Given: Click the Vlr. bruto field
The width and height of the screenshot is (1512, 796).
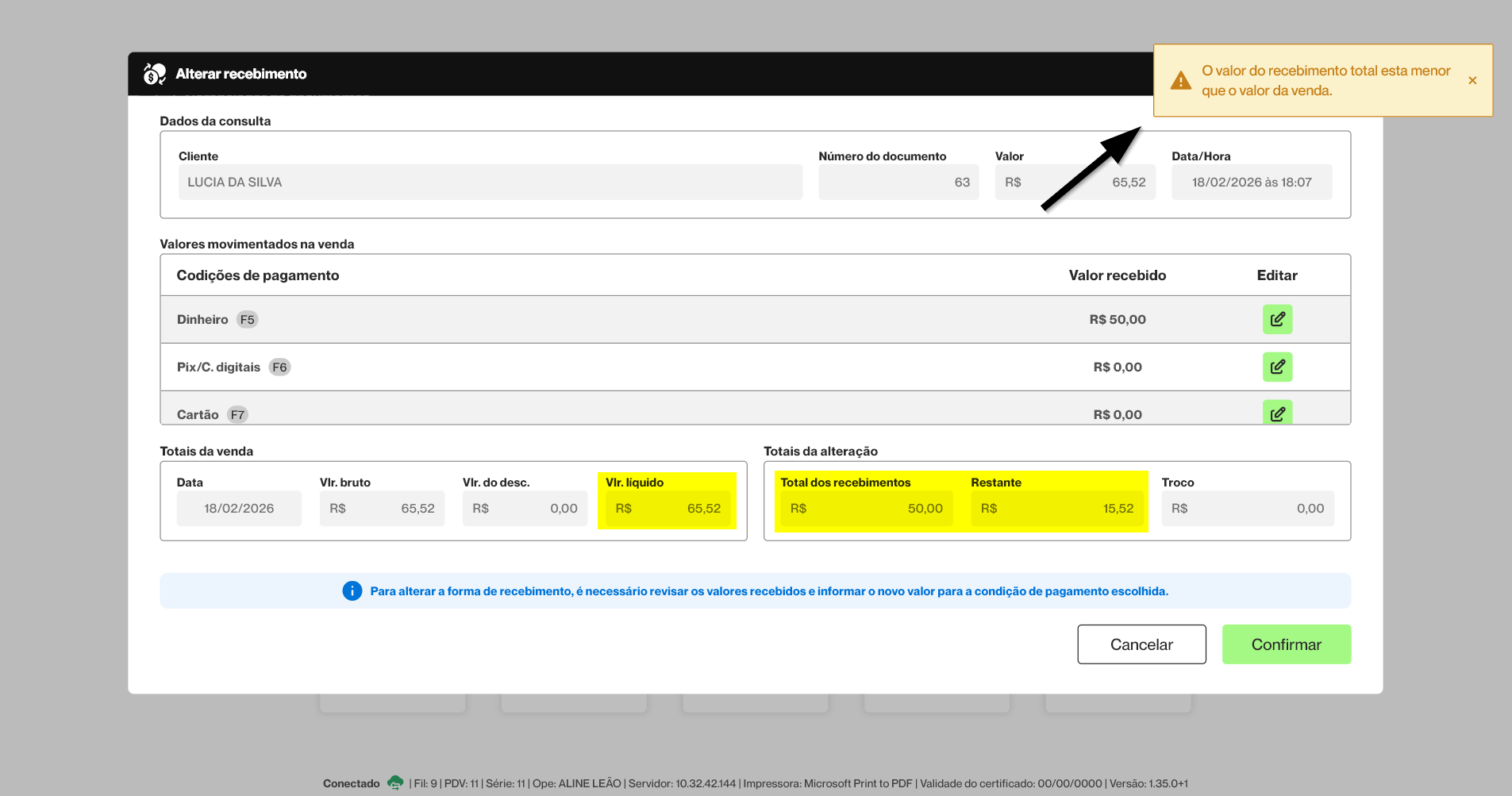Looking at the screenshot, I should click(382, 508).
